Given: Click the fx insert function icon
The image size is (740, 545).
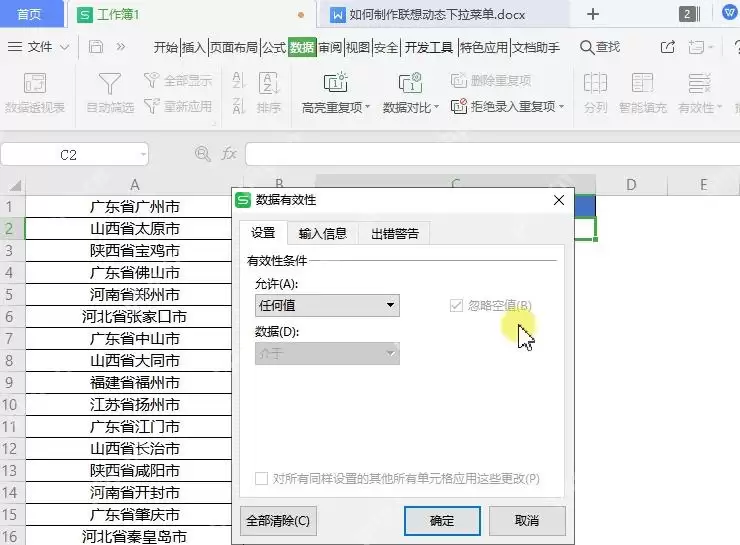Looking at the screenshot, I should [x=229, y=154].
